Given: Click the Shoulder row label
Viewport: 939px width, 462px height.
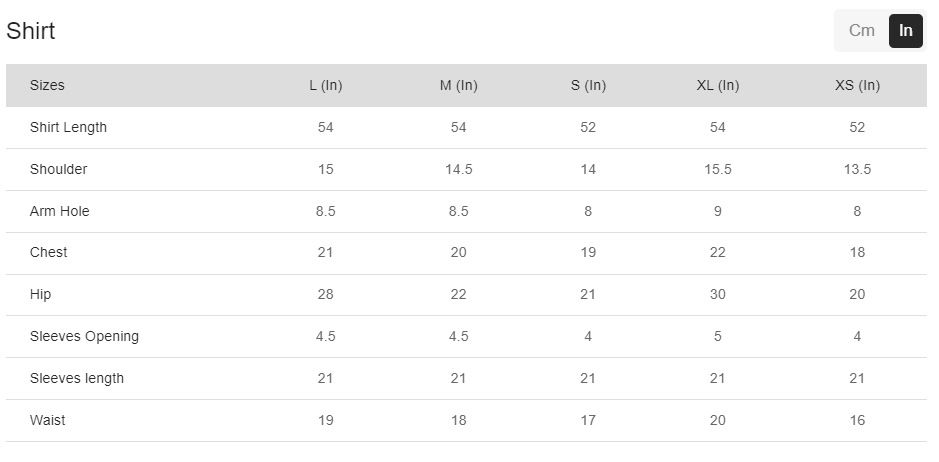Looking at the screenshot, I should [x=58, y=169].
